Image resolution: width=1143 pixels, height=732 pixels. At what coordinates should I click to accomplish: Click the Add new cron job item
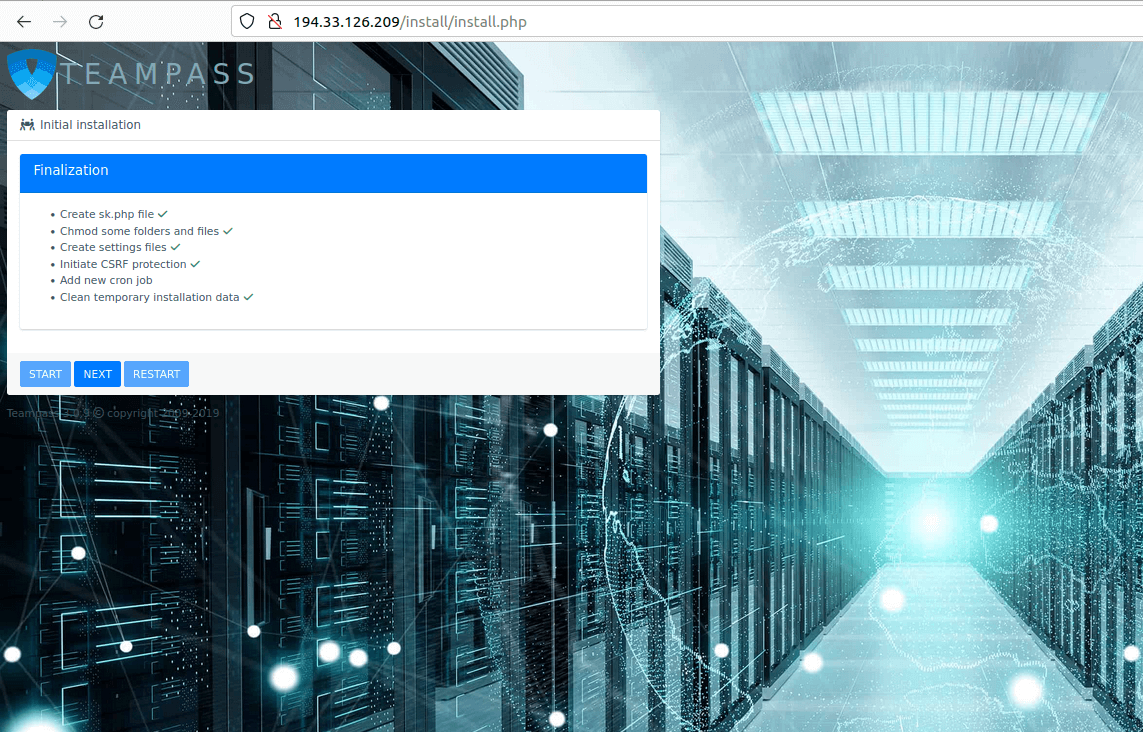click(106, 280)
